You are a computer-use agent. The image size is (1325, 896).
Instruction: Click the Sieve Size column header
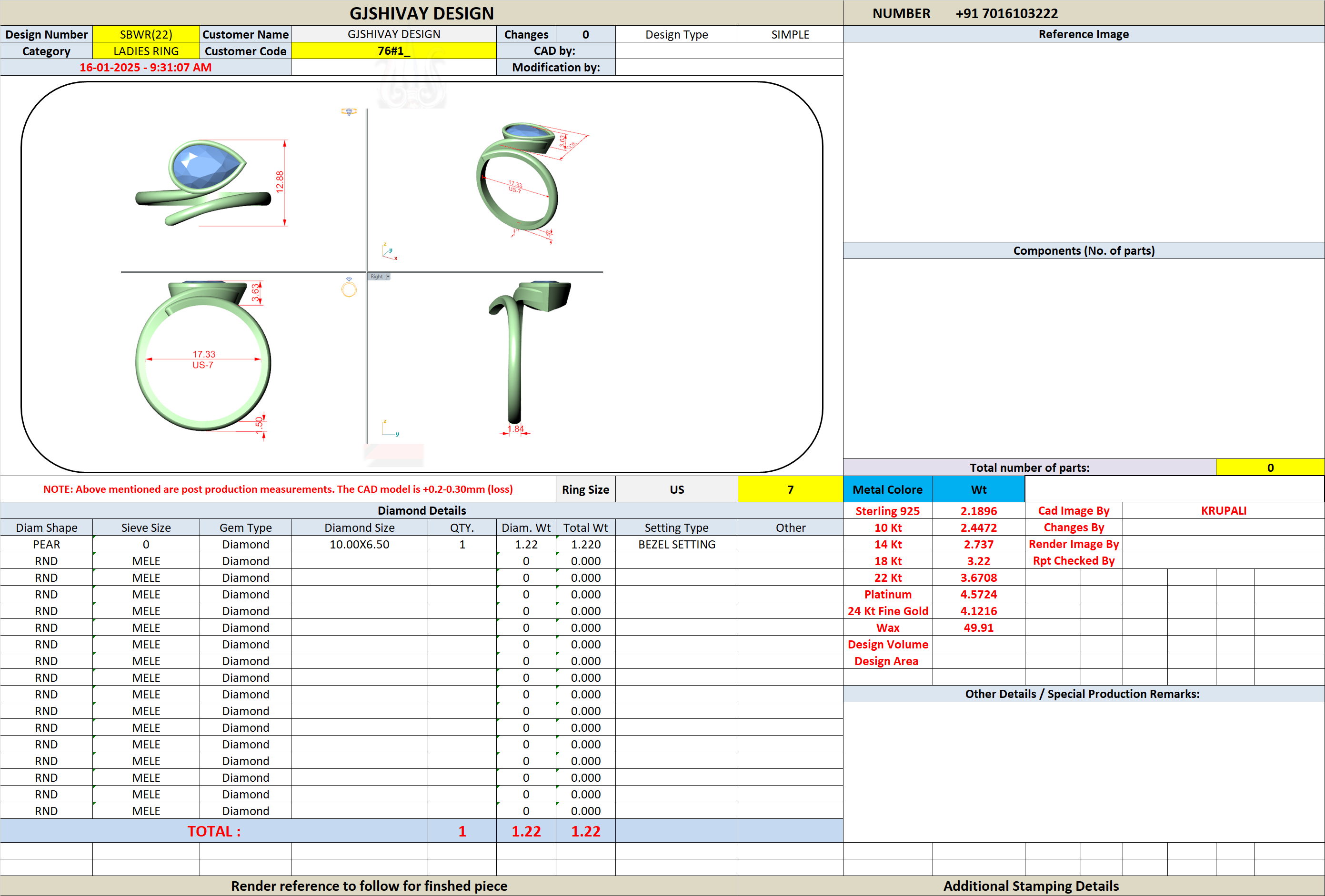coord(146,528)
